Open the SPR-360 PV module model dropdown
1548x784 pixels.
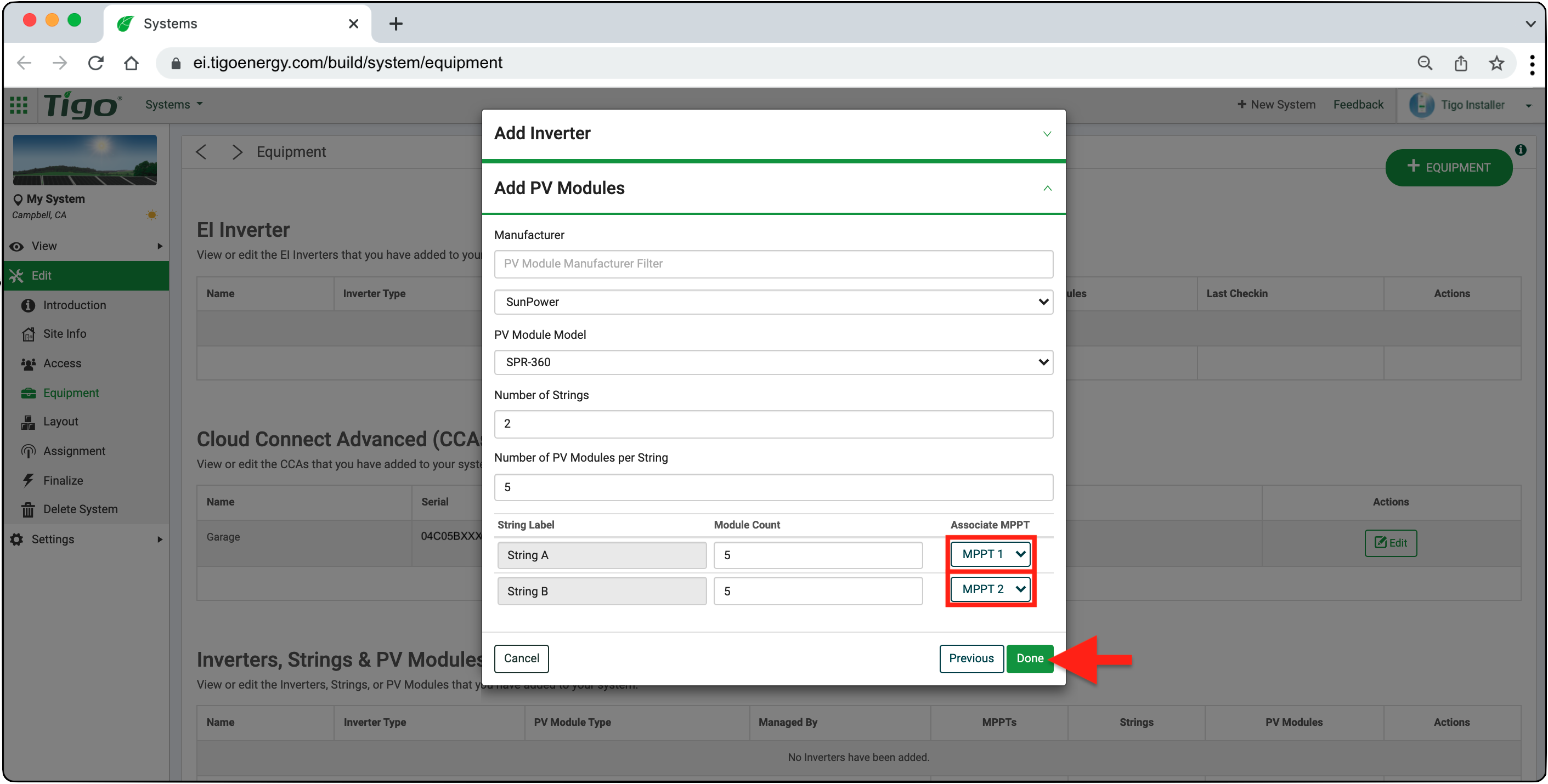point(773,362)
